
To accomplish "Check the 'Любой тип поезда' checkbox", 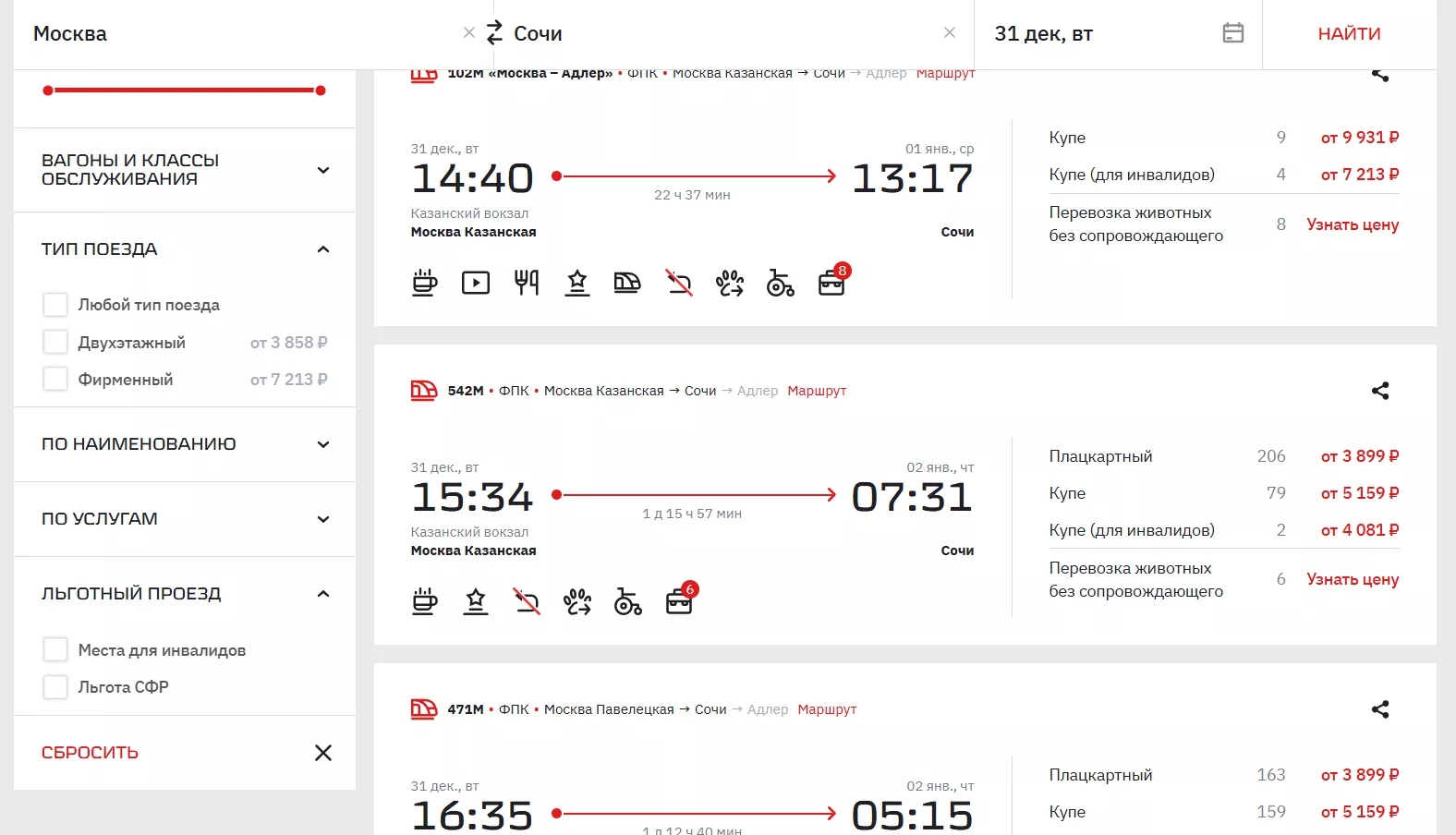I will (55, 305).
